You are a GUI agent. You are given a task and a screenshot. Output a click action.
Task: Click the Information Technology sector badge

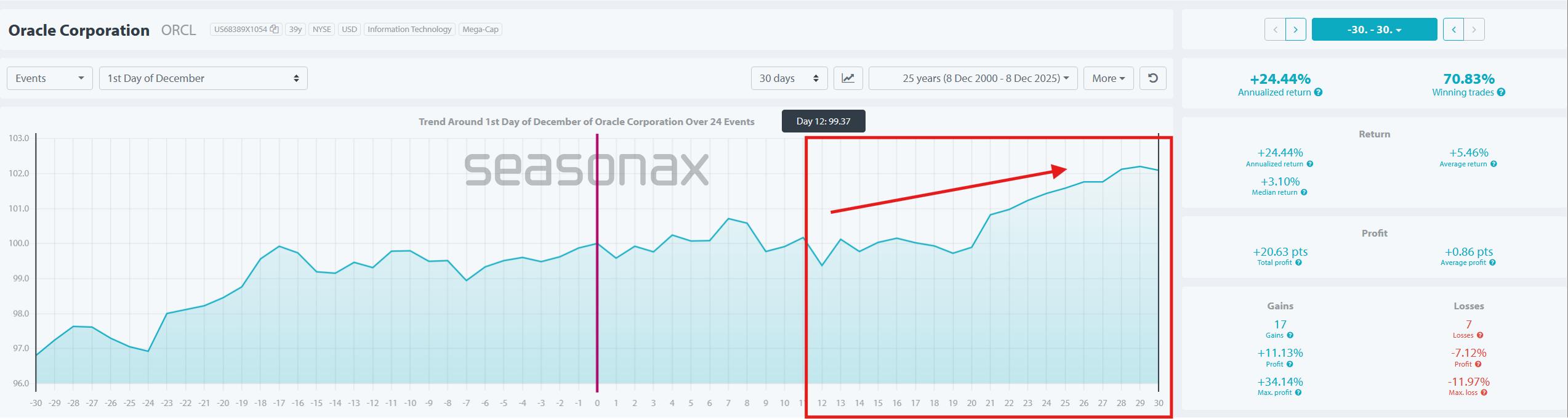pyautogui.click(x=409, y=30)
